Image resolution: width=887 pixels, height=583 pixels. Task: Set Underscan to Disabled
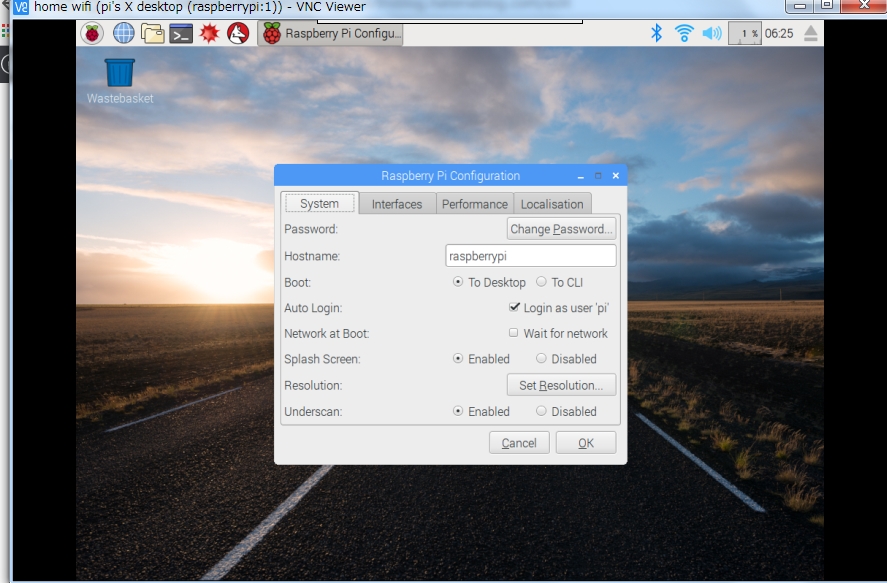click(x=566, y=411)
